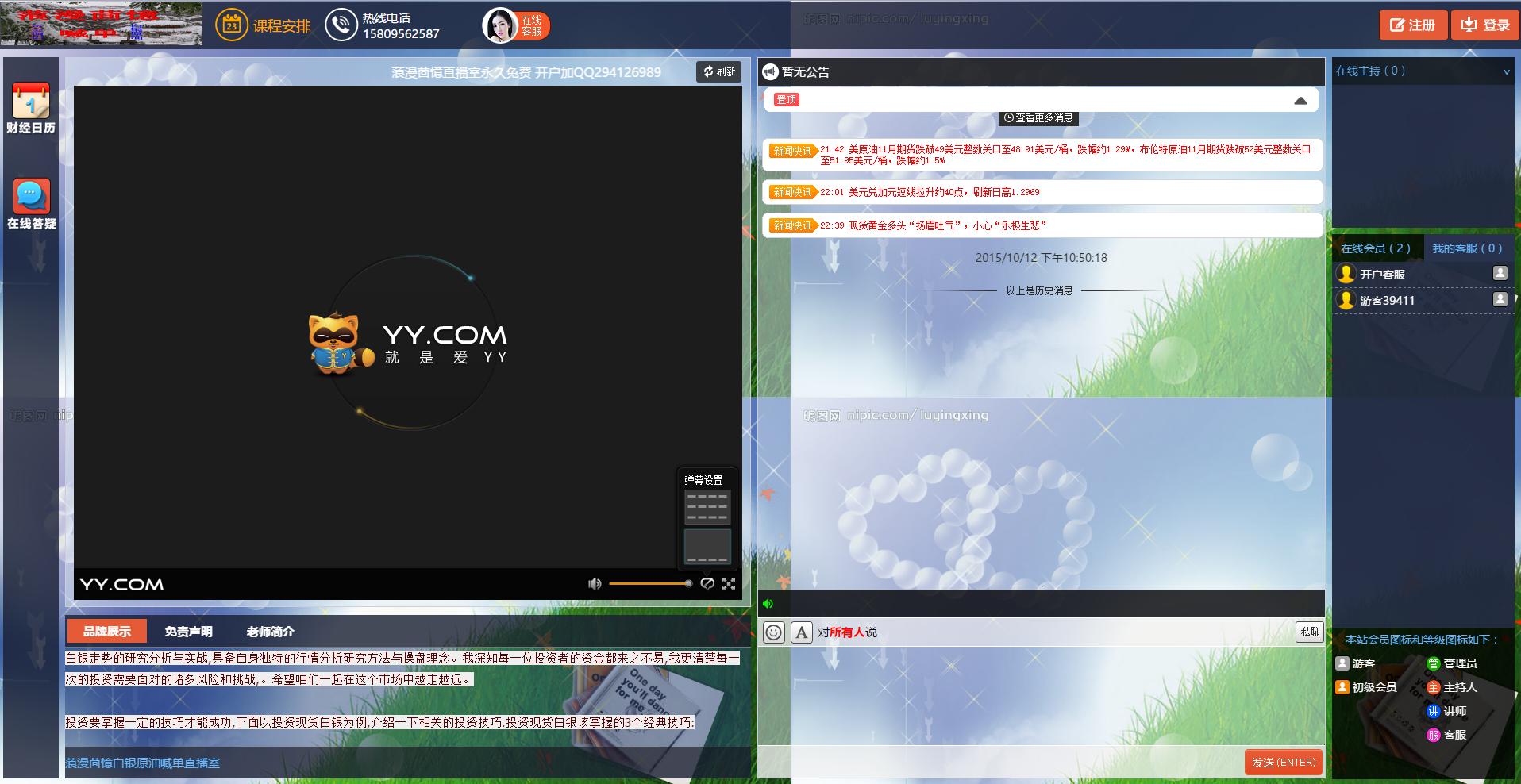
Task: Adjust the video volume slider
Action: (650, 584)
